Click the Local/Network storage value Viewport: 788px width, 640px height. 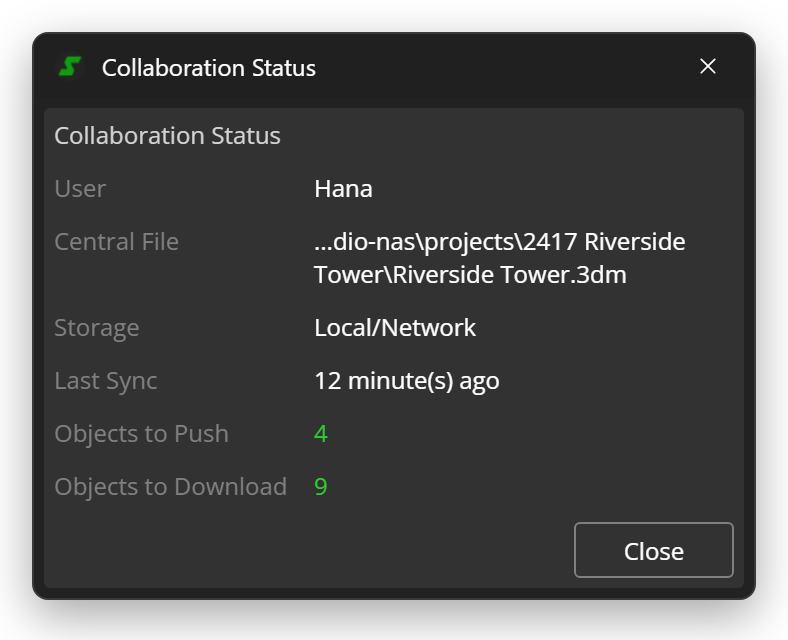click(395, 328)
